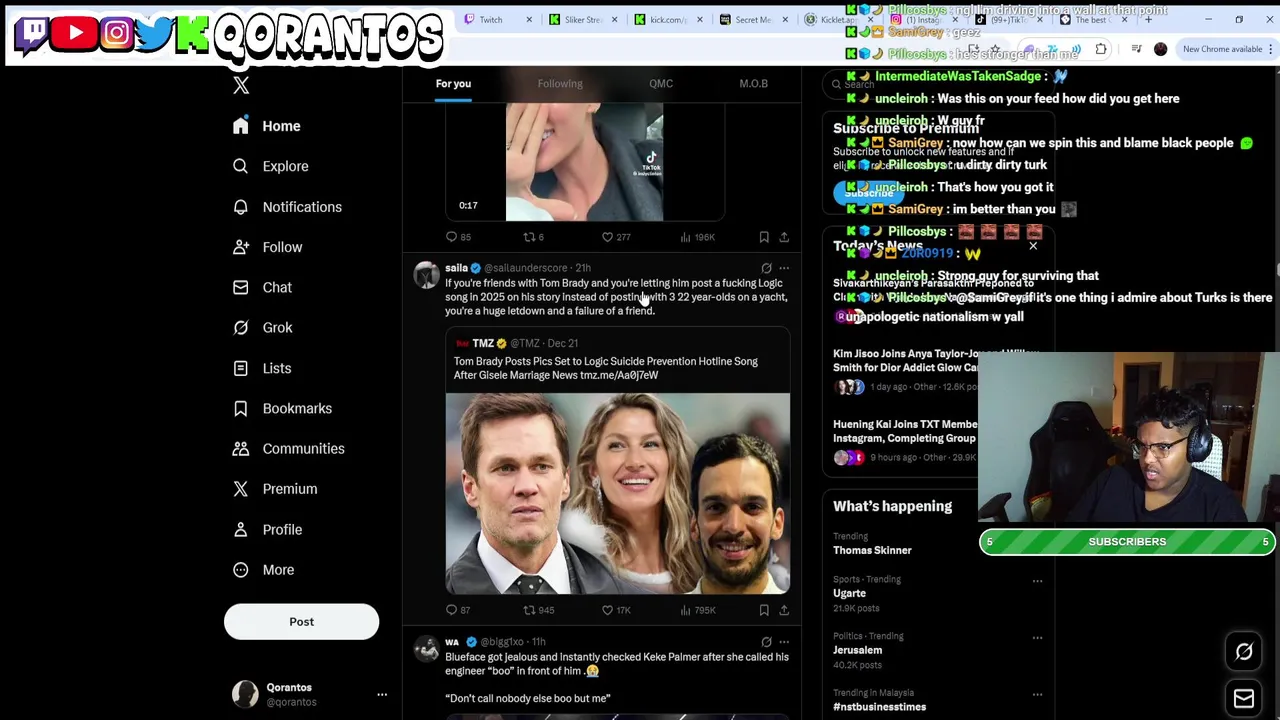Screen dimensions: 1280x720
Task: Open the messages envelope button
Action: [x=1244, y=699]
